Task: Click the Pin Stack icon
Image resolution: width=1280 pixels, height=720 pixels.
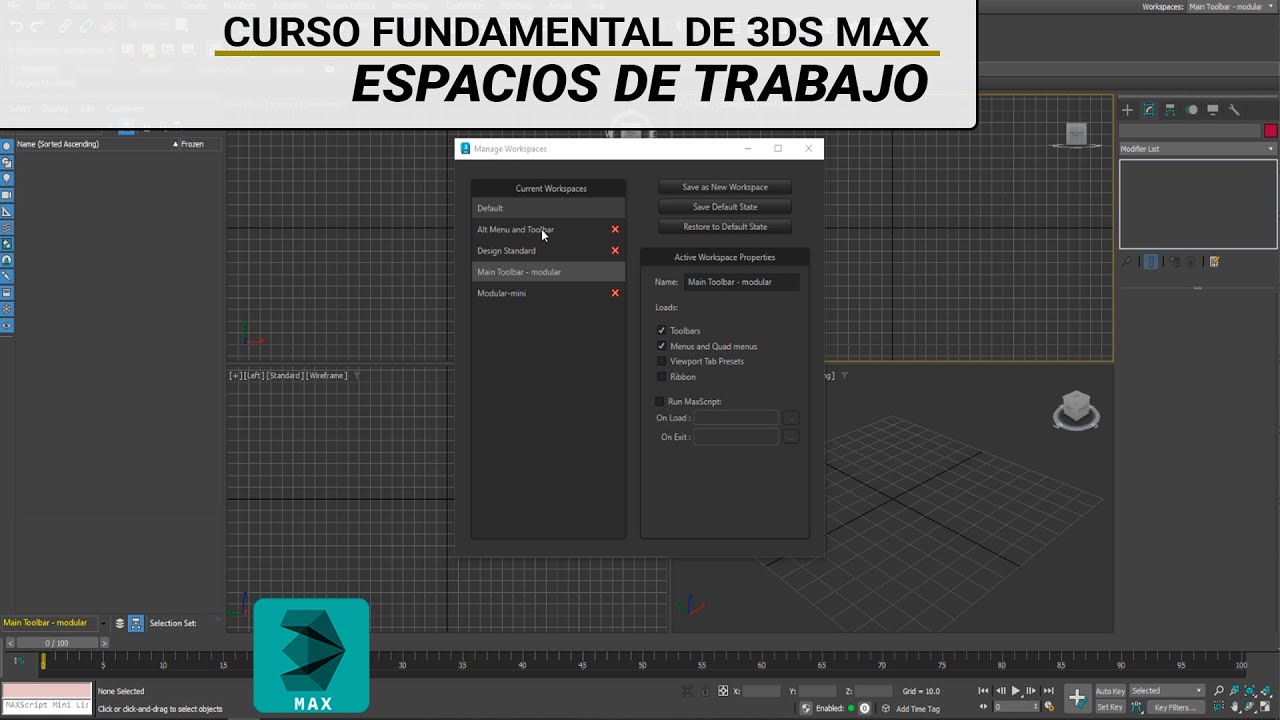Action: tap(1127, 262)
